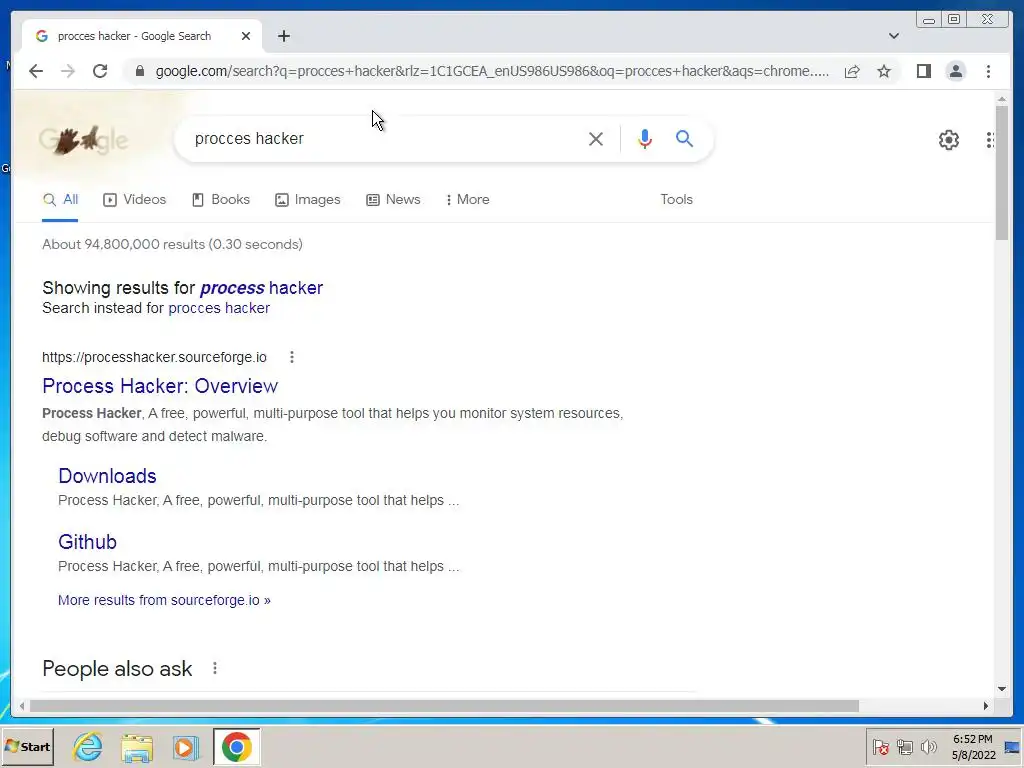Click the horizontal scrollbar thumb
The image size is (1024, 768).
(444, 706)
